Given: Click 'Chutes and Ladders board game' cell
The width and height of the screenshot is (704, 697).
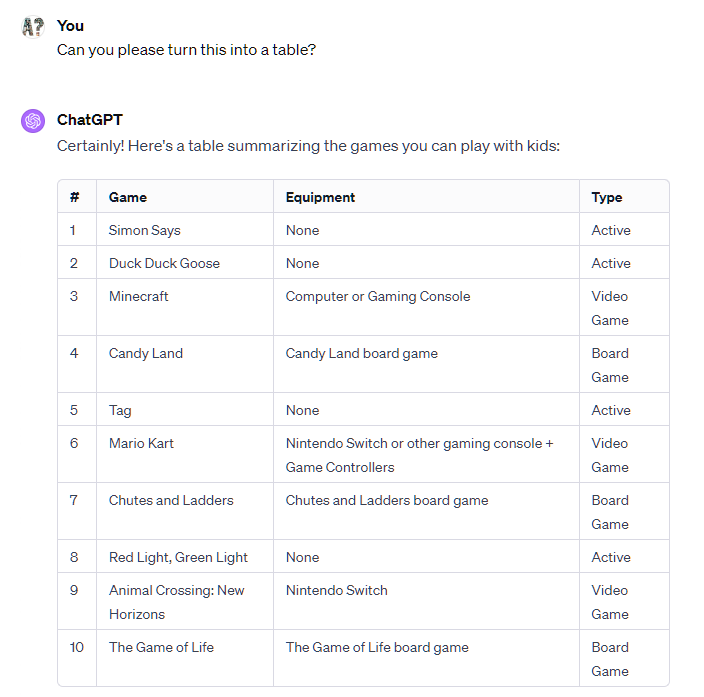Looking at the screenshot, I should [x=387, y=500].
